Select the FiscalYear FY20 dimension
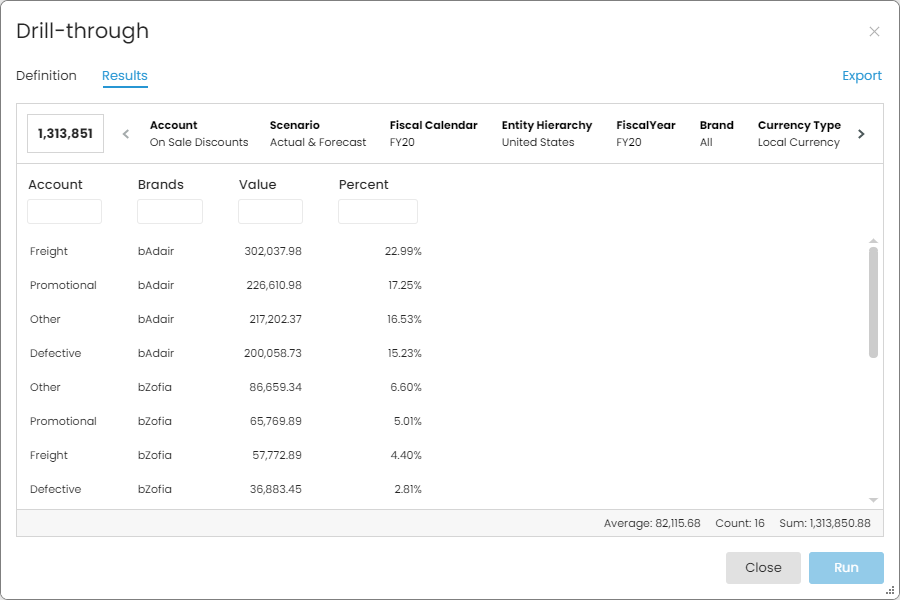This screenshot has height=600, width=900. [x=646, y=134]
